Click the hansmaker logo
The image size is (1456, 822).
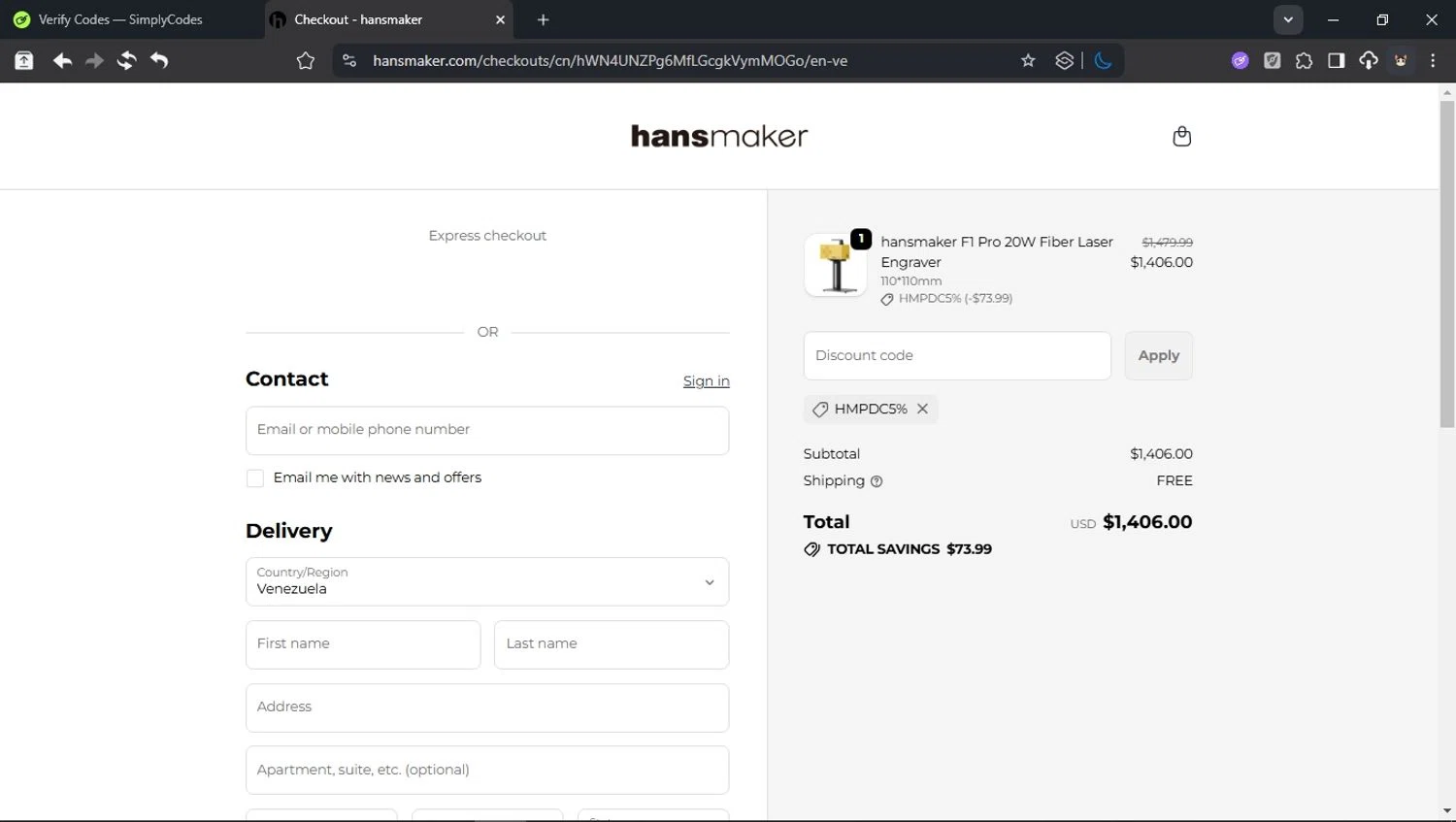click(719, 136)
